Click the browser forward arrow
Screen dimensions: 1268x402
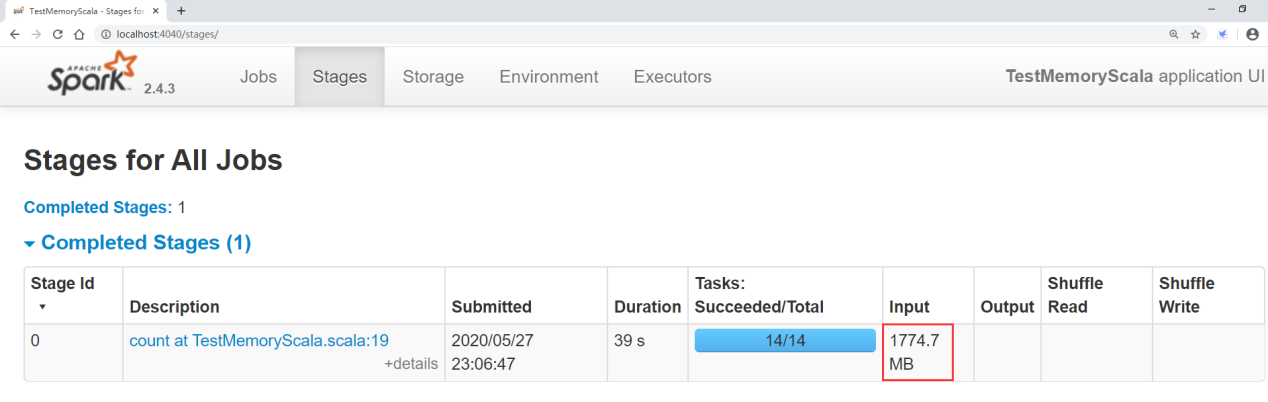[36, 34]
